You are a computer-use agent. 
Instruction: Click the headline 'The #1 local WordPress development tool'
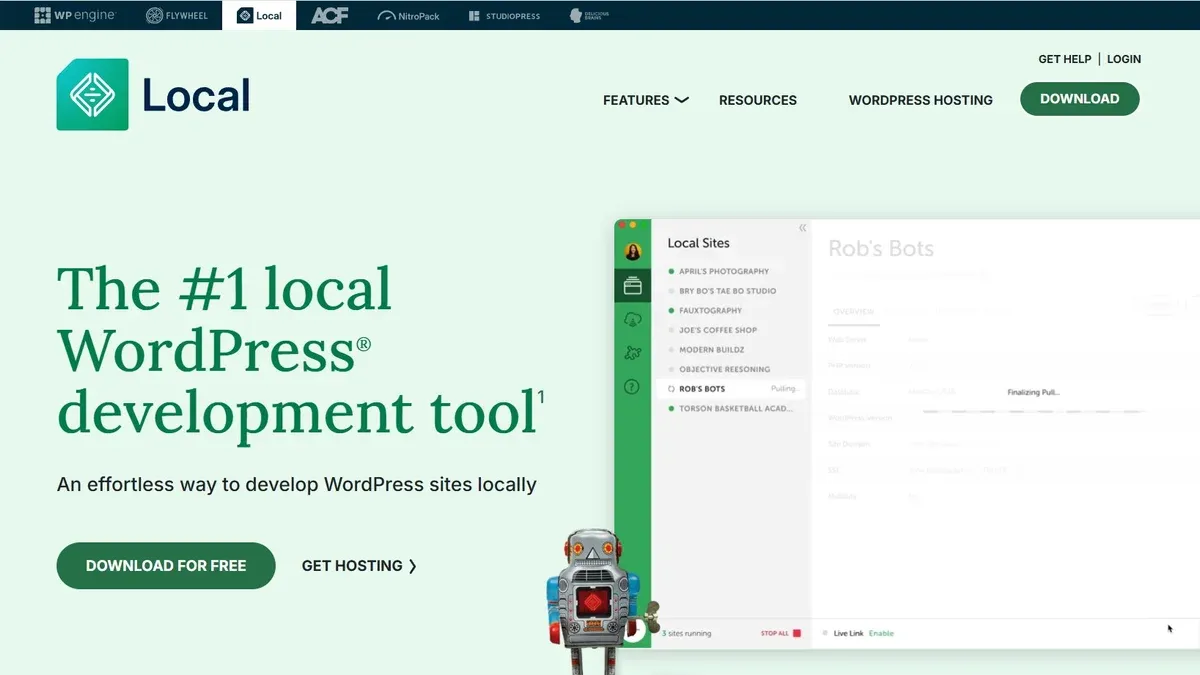300,350
